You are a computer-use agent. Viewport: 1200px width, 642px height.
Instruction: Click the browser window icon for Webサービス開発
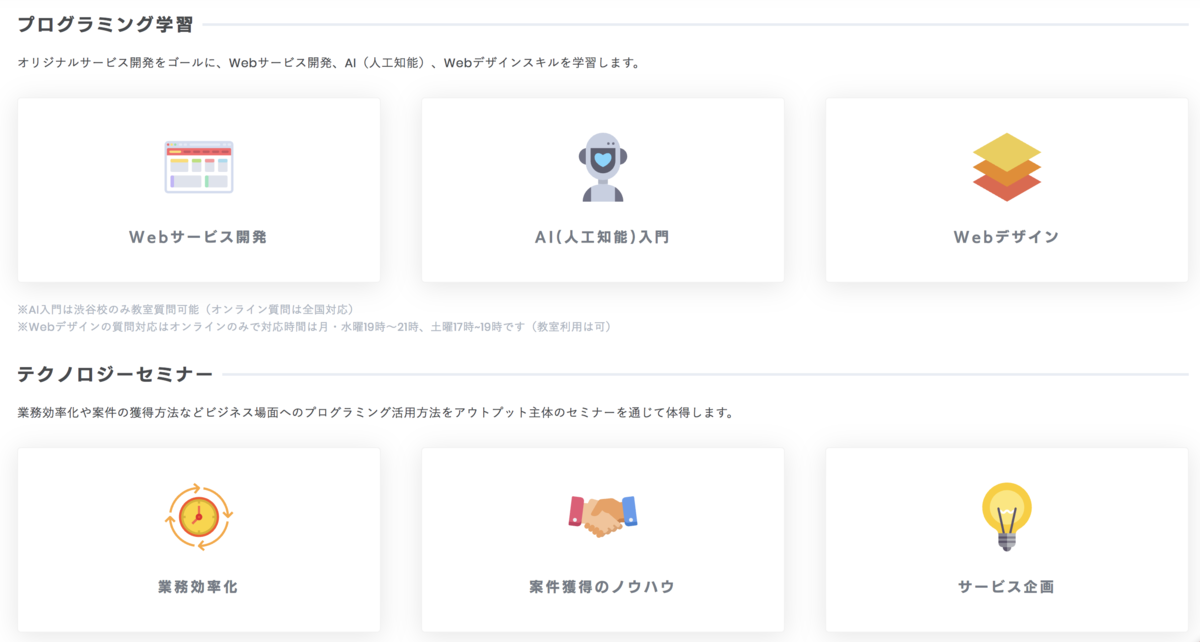pos(197,165)
